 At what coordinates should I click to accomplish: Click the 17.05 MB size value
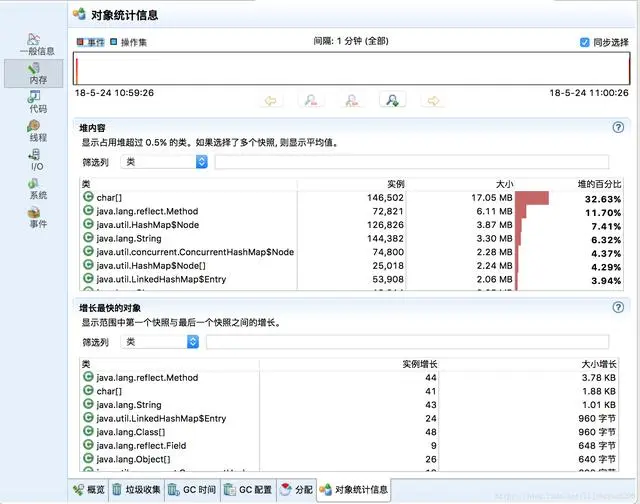tap(491, 198)
